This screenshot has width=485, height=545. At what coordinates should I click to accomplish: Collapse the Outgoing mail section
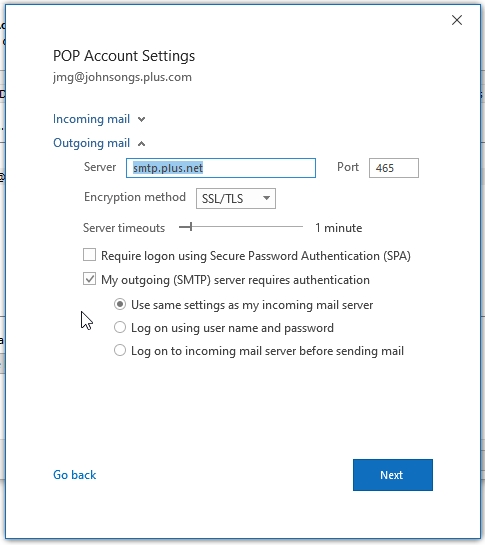(99, 143)
